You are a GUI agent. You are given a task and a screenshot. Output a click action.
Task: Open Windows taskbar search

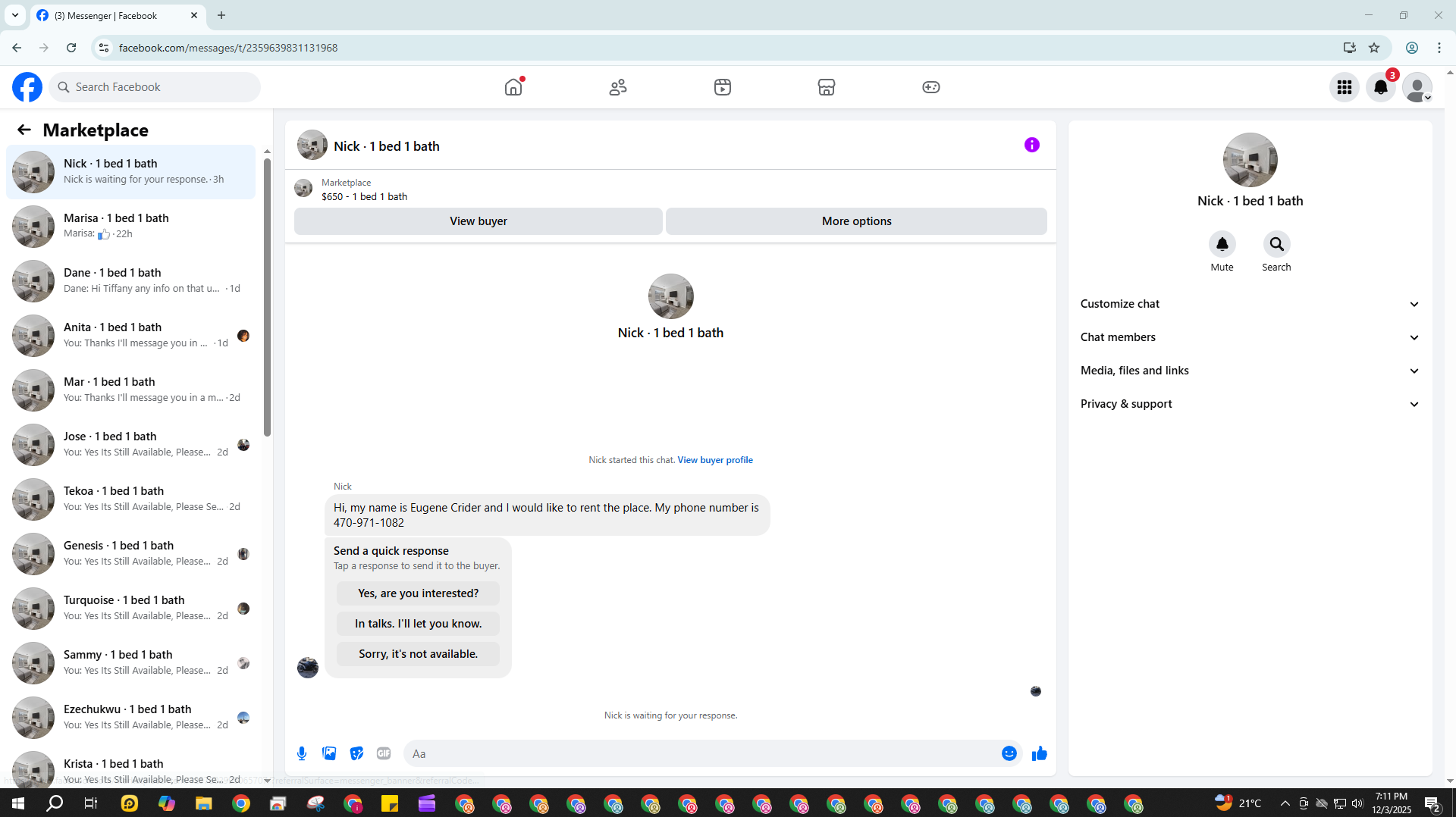(x=55, y=803)
